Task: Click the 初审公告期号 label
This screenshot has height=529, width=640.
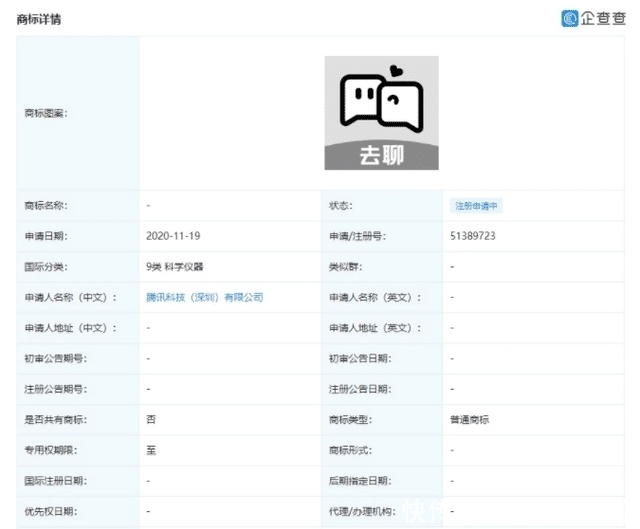Action: [x=56, y=358]
